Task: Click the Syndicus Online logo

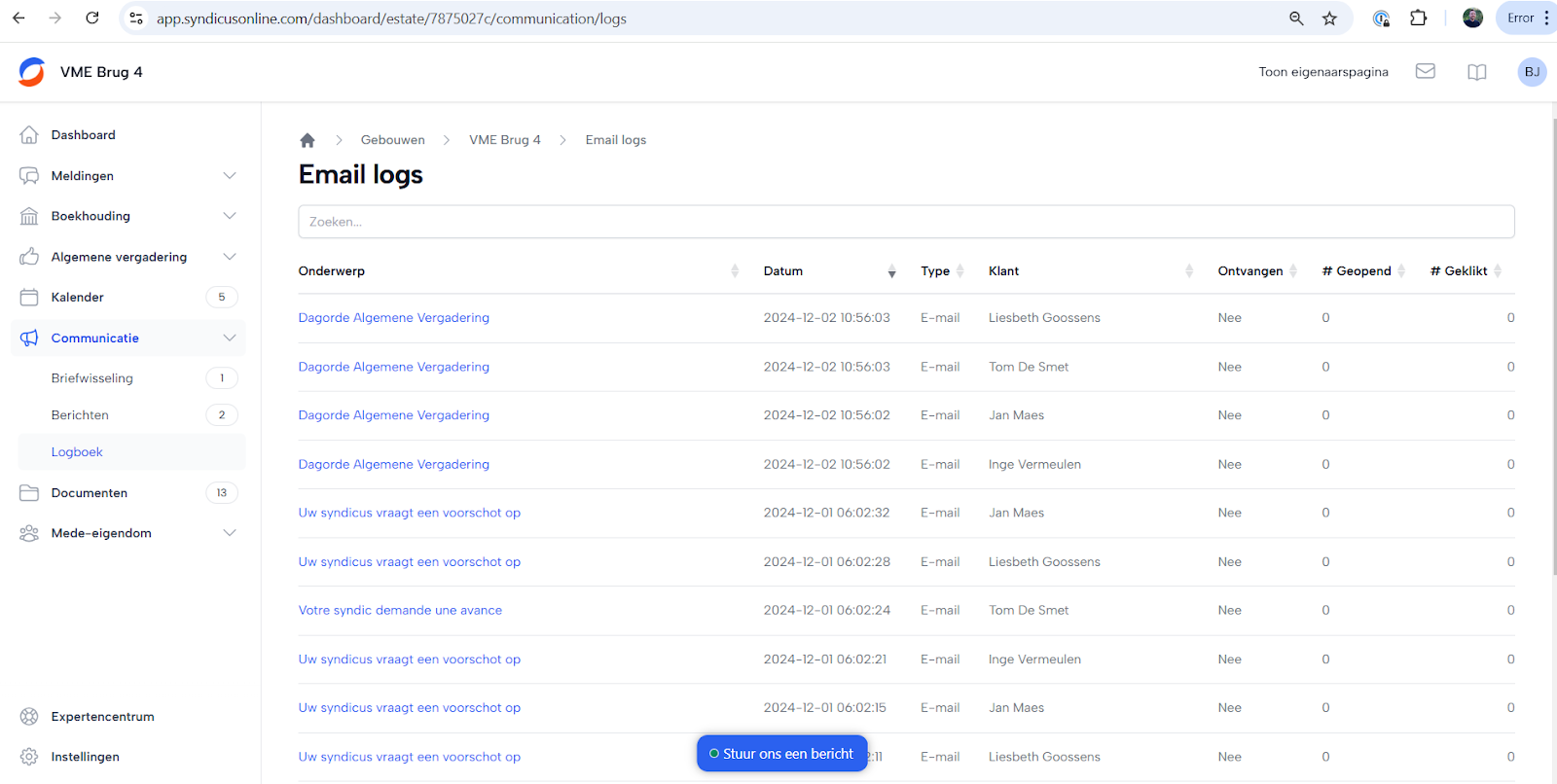Action: [x=32, y=72]
